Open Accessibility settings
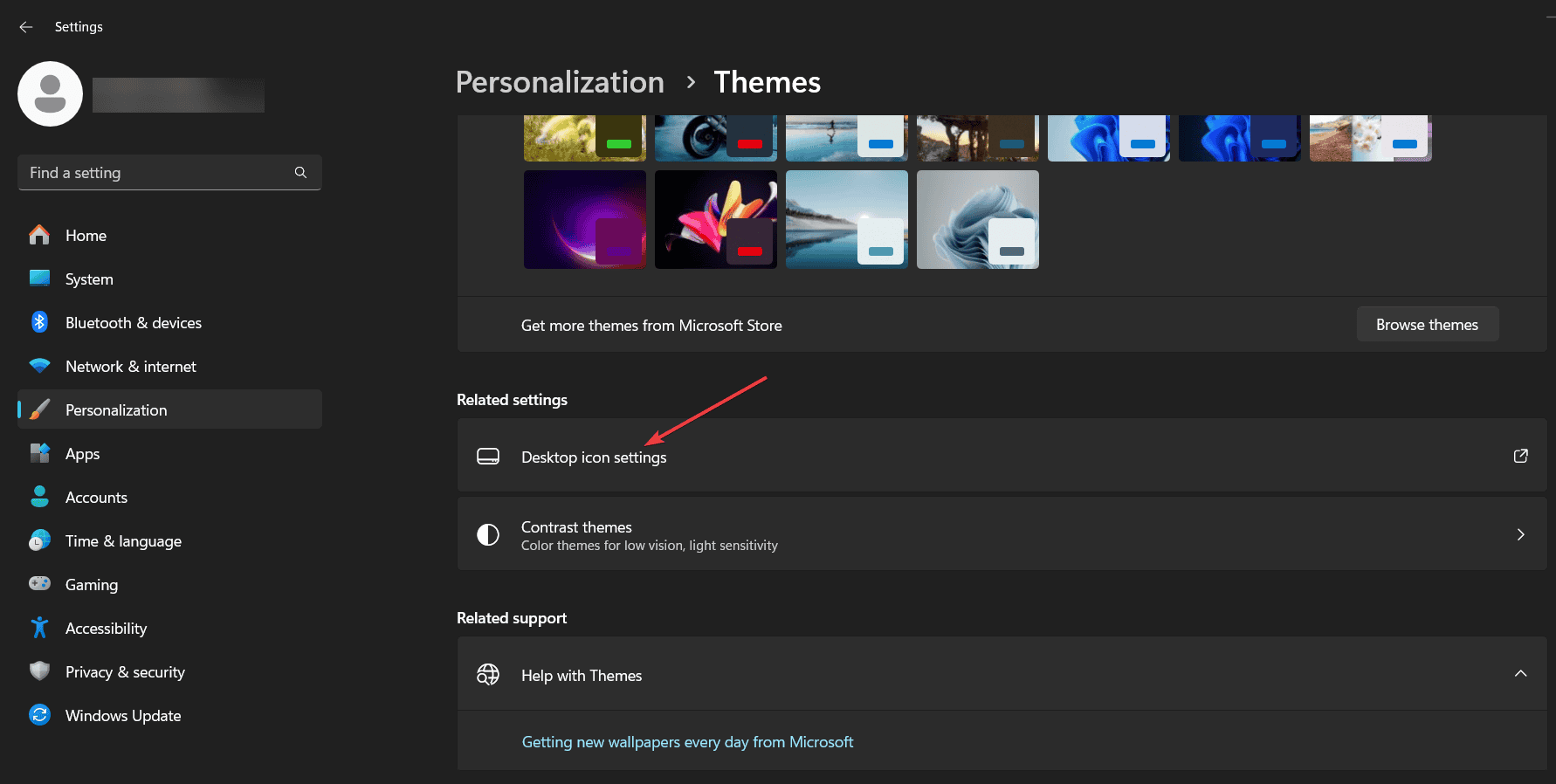Screen dimensions: 1556x784 (x=169, y=628)
